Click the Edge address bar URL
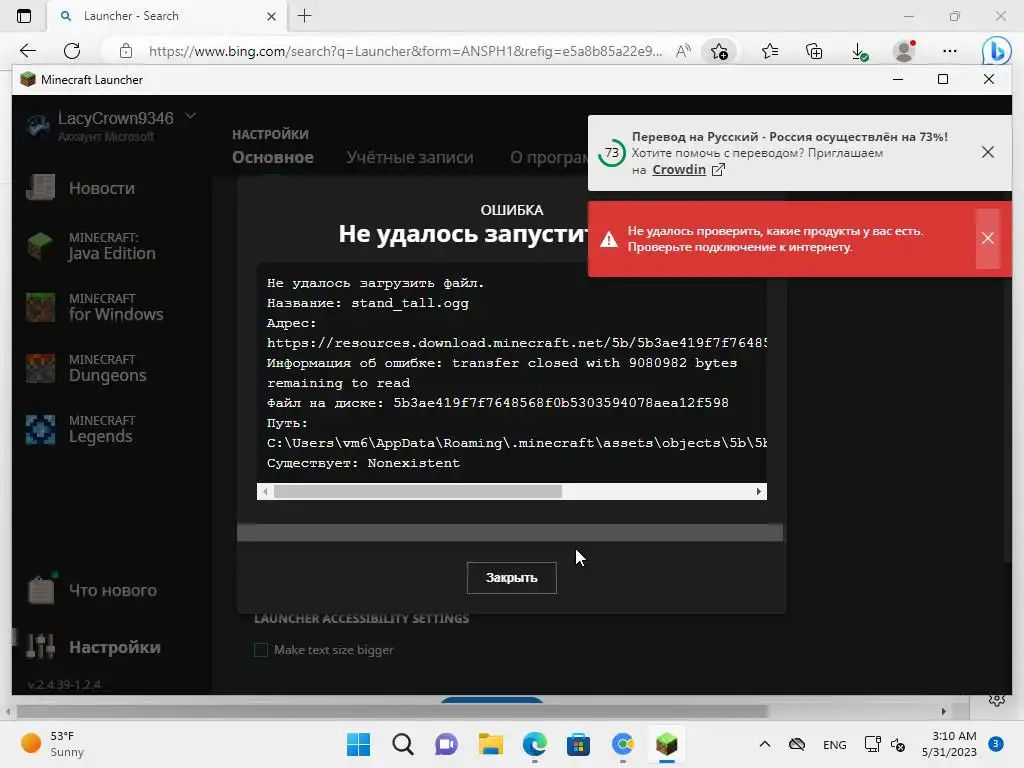The width and height of the screenshot is (1024, 768). (405, 51)
